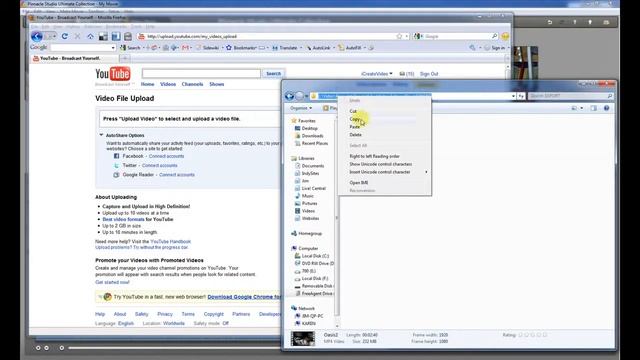Reload the YouTube page in Firefox
Viewport: 640px width, 360px height.
tap(64, 36)
